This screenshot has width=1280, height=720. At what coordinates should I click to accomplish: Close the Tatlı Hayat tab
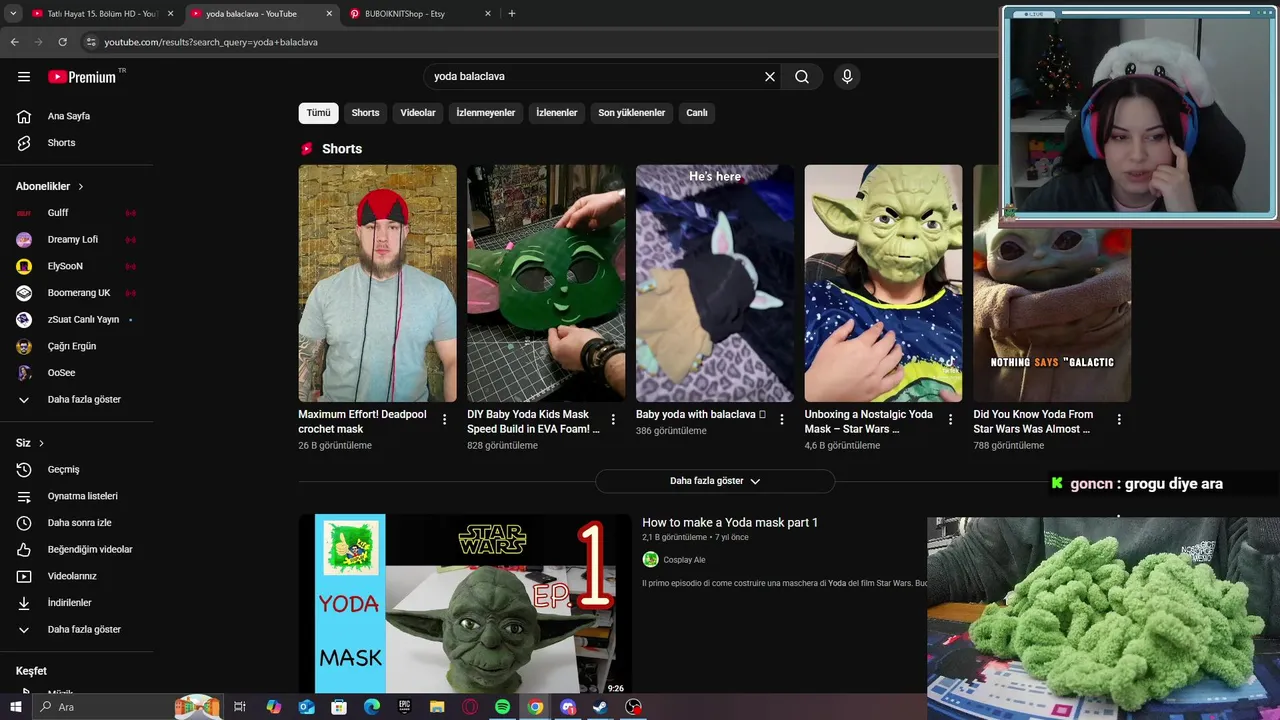pyautogui.click(x=171, y=14)
